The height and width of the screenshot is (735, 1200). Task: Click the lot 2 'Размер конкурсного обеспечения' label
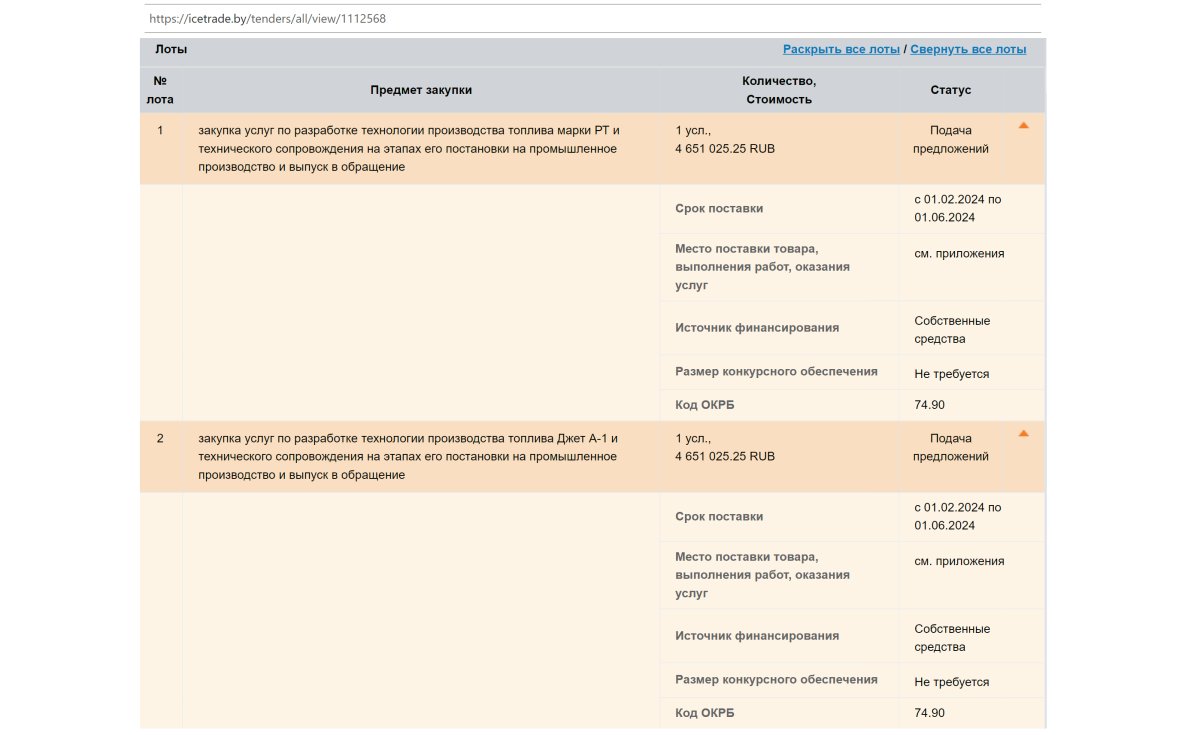[x=776, y=680]
